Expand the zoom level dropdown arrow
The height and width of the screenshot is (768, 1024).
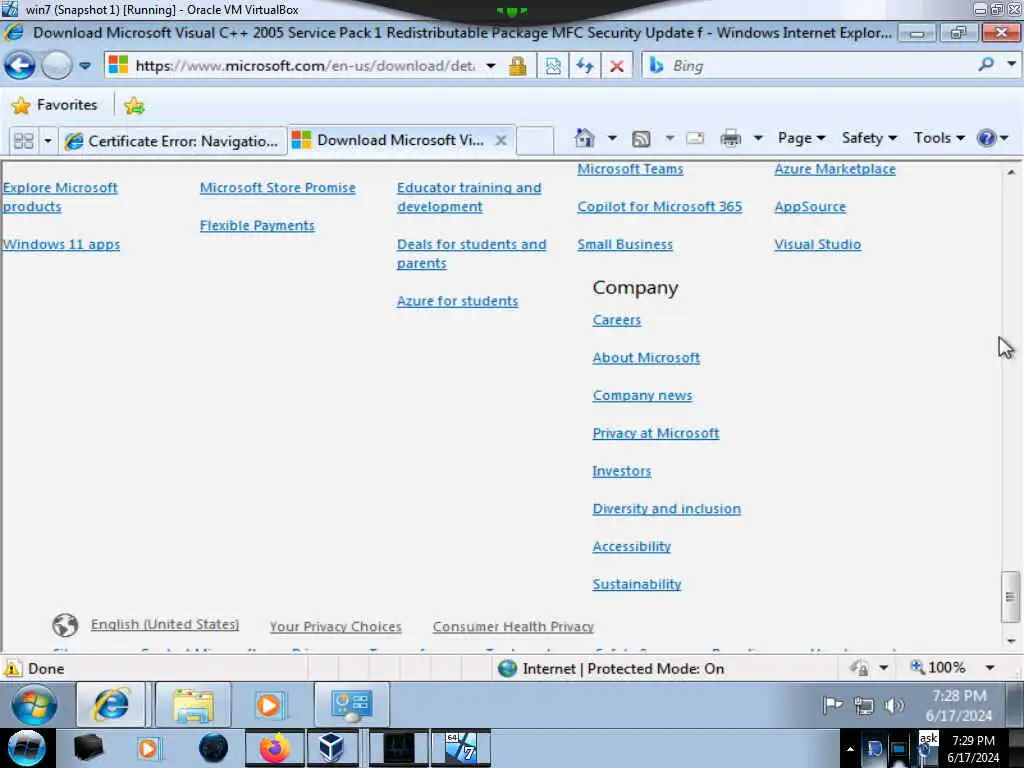(990, 668)
